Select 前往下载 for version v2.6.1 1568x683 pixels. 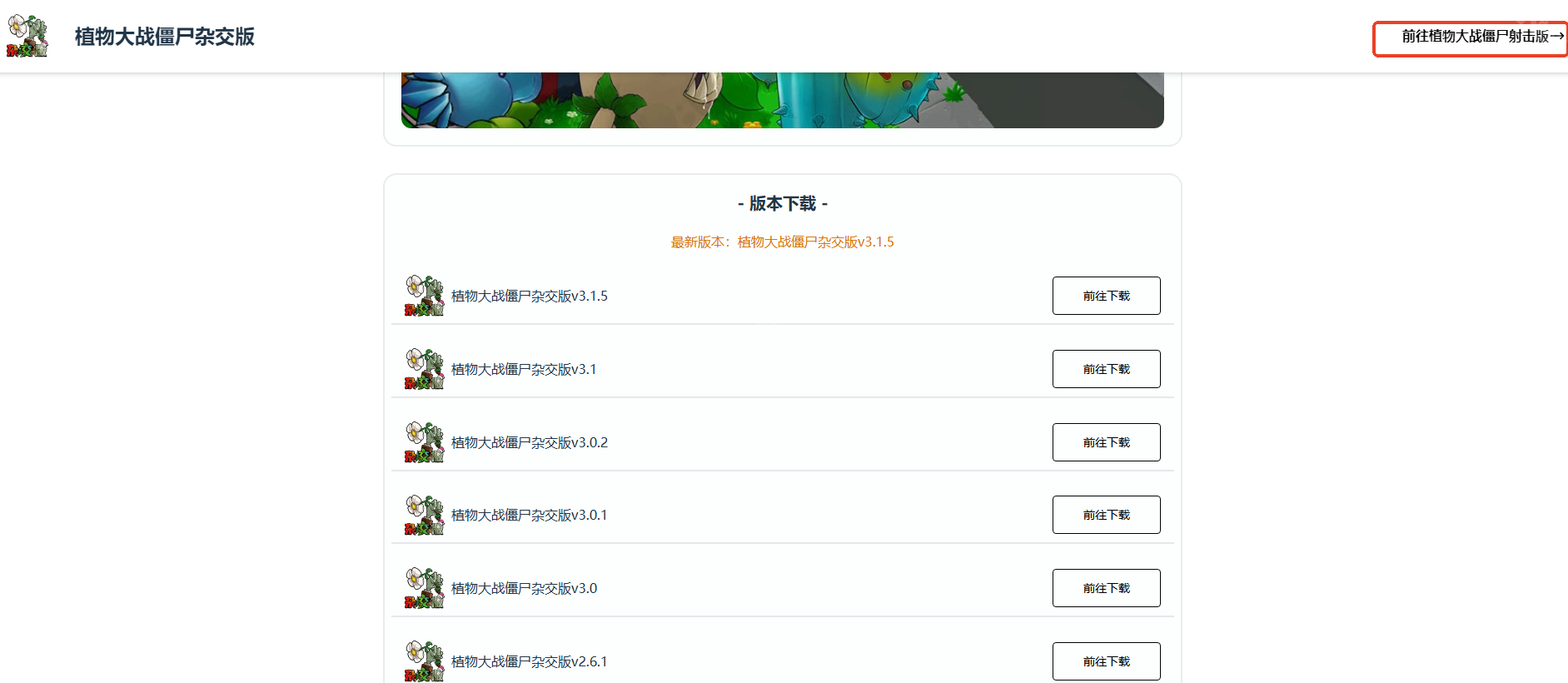(x=1106, y=661)
